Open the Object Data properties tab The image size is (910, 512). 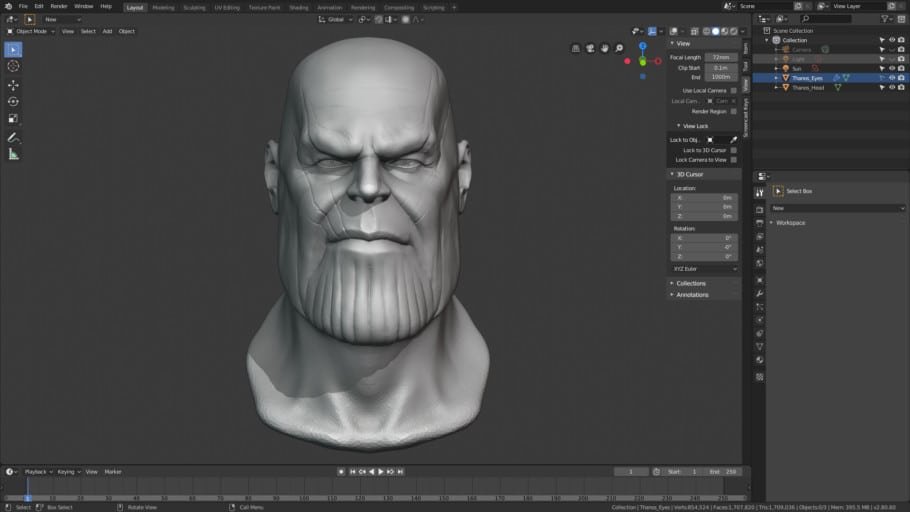click(x=760, y=347)
